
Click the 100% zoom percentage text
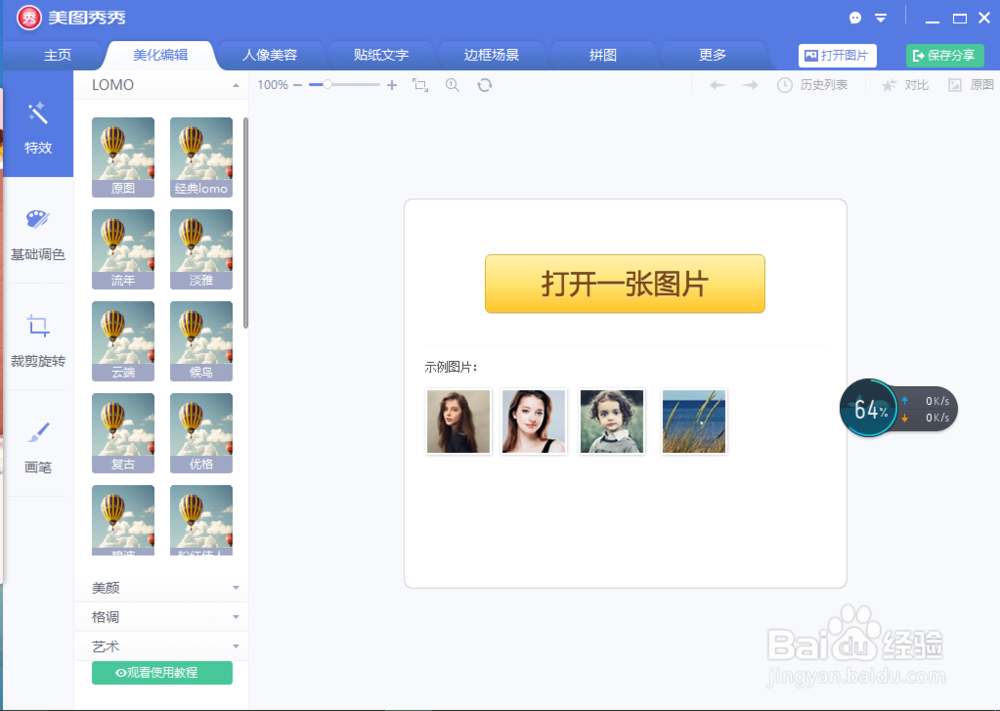[272, 85]
